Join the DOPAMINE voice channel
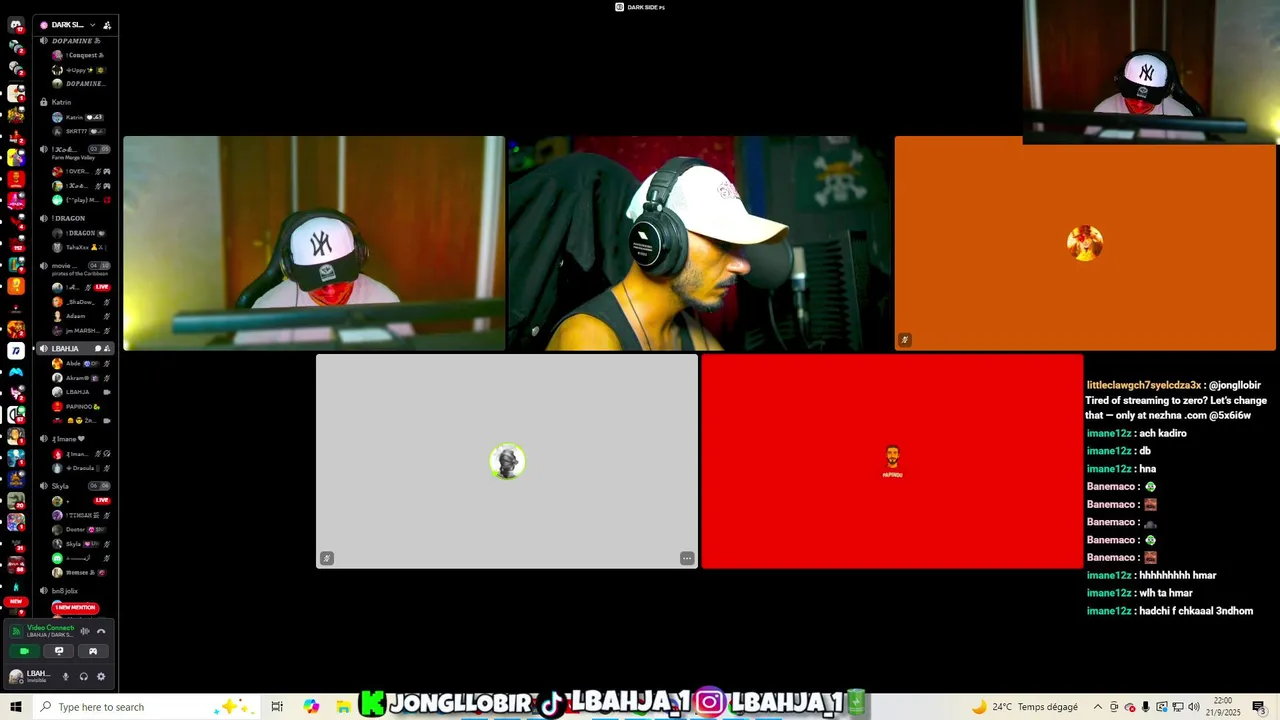Screen dimensions: 1280x720 pyautogui.click(x=76, y=41)
